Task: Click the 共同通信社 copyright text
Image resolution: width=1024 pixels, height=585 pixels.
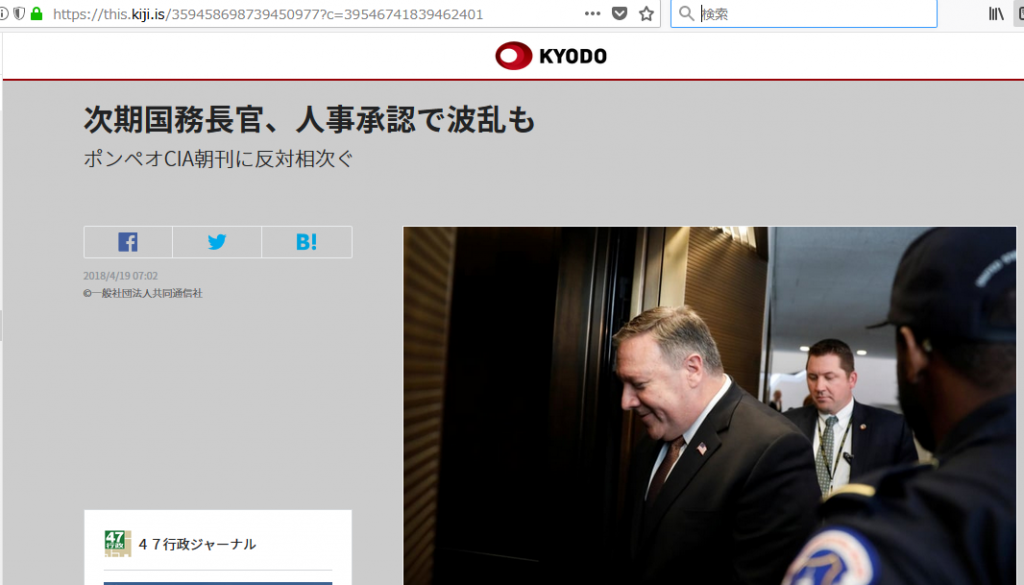Action: click(143, 294)
